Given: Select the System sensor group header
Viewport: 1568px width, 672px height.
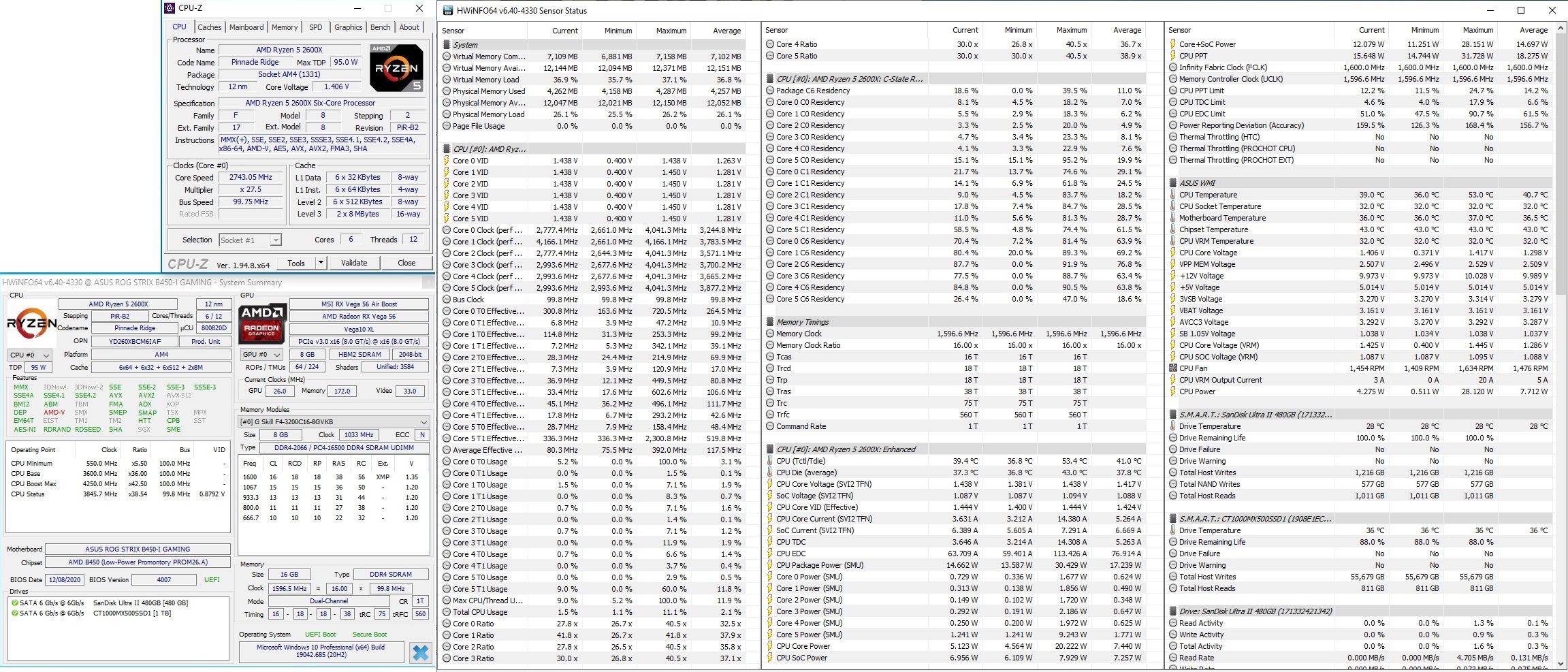Looking at the screenshot, I should [593, 45].
